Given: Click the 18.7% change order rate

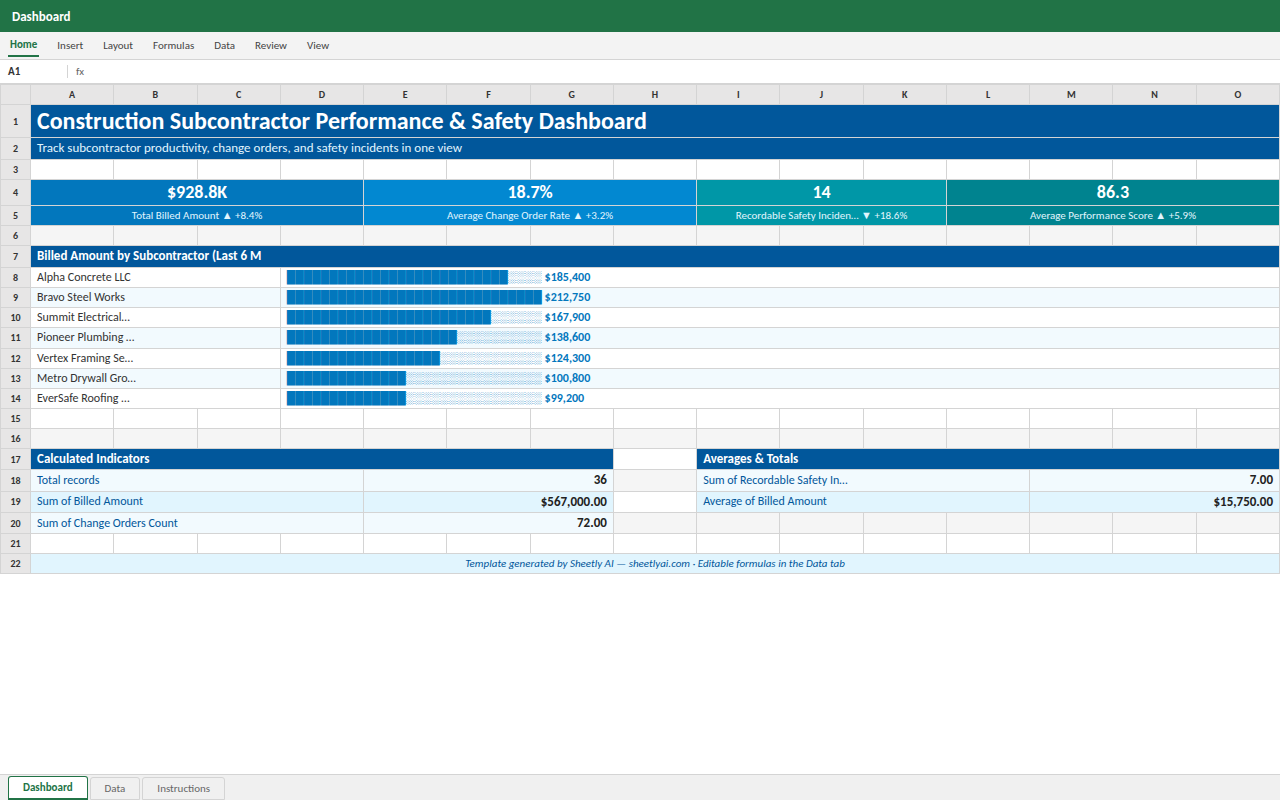Looking at the screenshot, I should pos(530,192).
